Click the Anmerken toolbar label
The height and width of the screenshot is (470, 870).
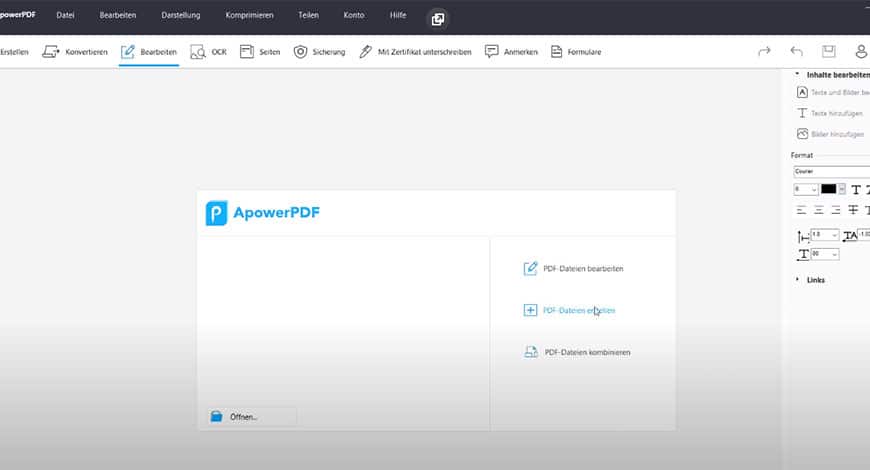click(x=520, y=52)
